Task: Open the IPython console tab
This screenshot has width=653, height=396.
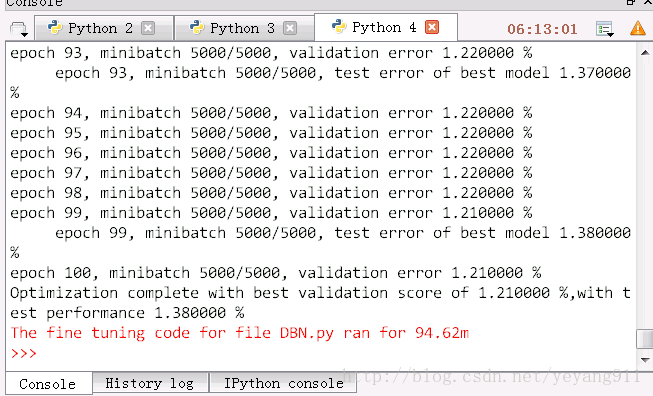Action: [x=284, y=383]
